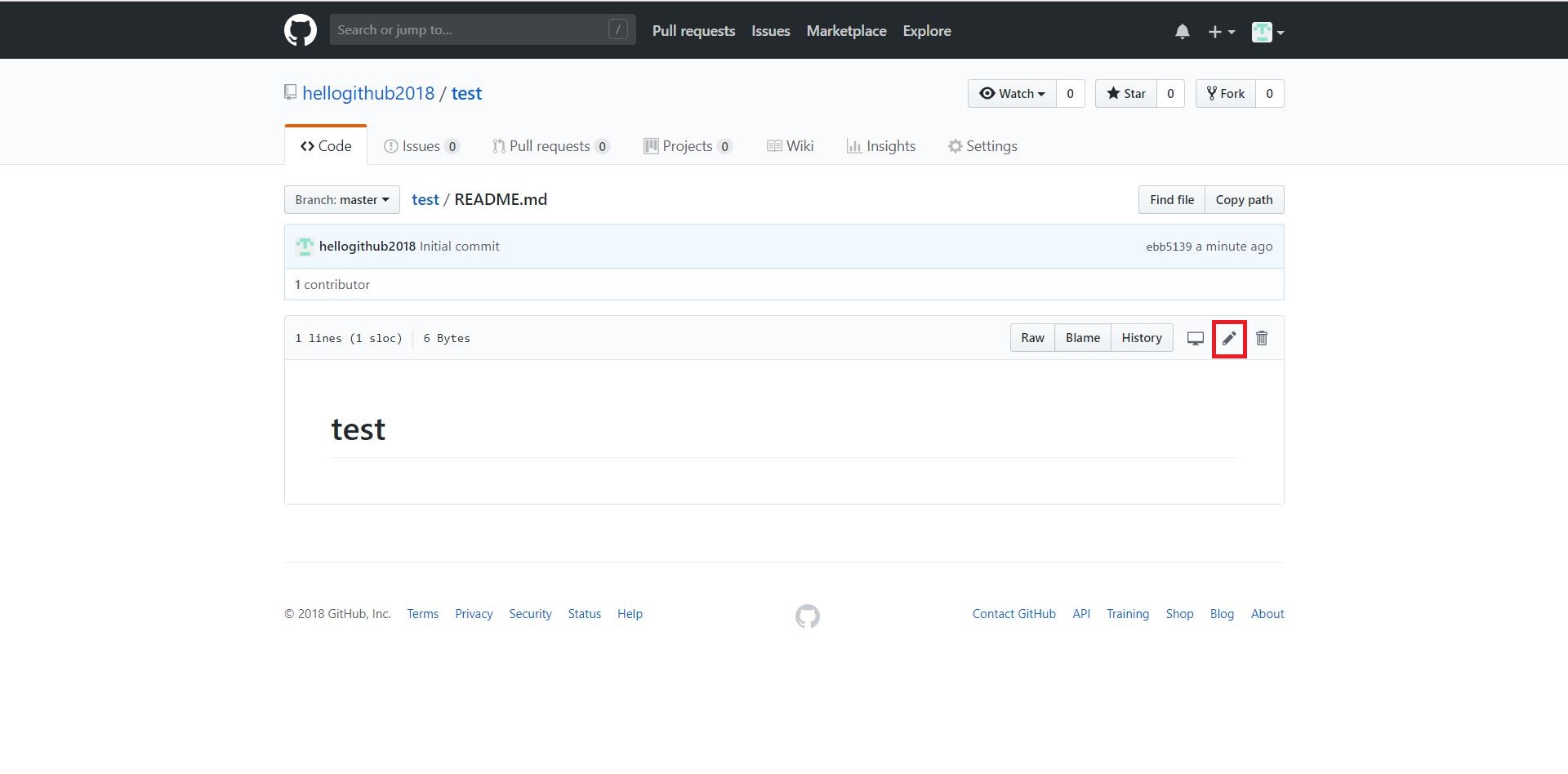Open Pull requests in top navigation
Image resolution: width=1568 pixels, height=774 pixels.
click(693, 31)
